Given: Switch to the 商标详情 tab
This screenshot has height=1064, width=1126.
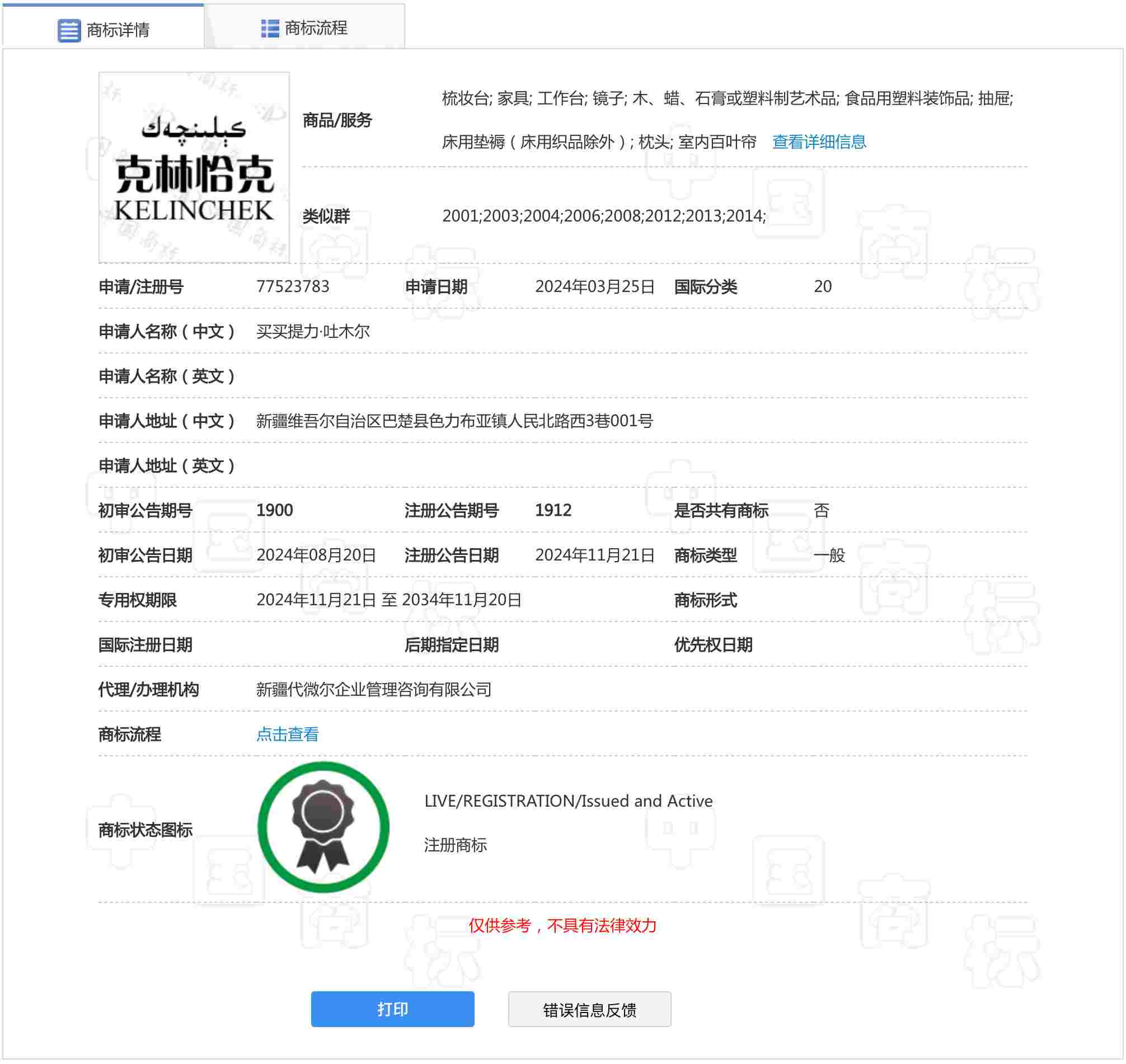Looking at the screenshot, I should pyautogui.click(x=118, y=30).
